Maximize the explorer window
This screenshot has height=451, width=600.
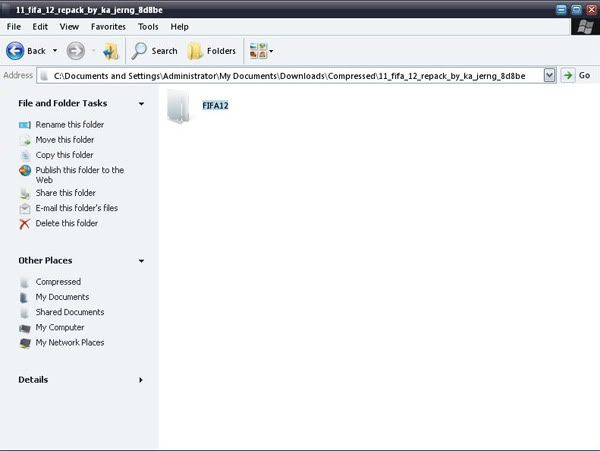pyautogui.click(x=576, y=10)
